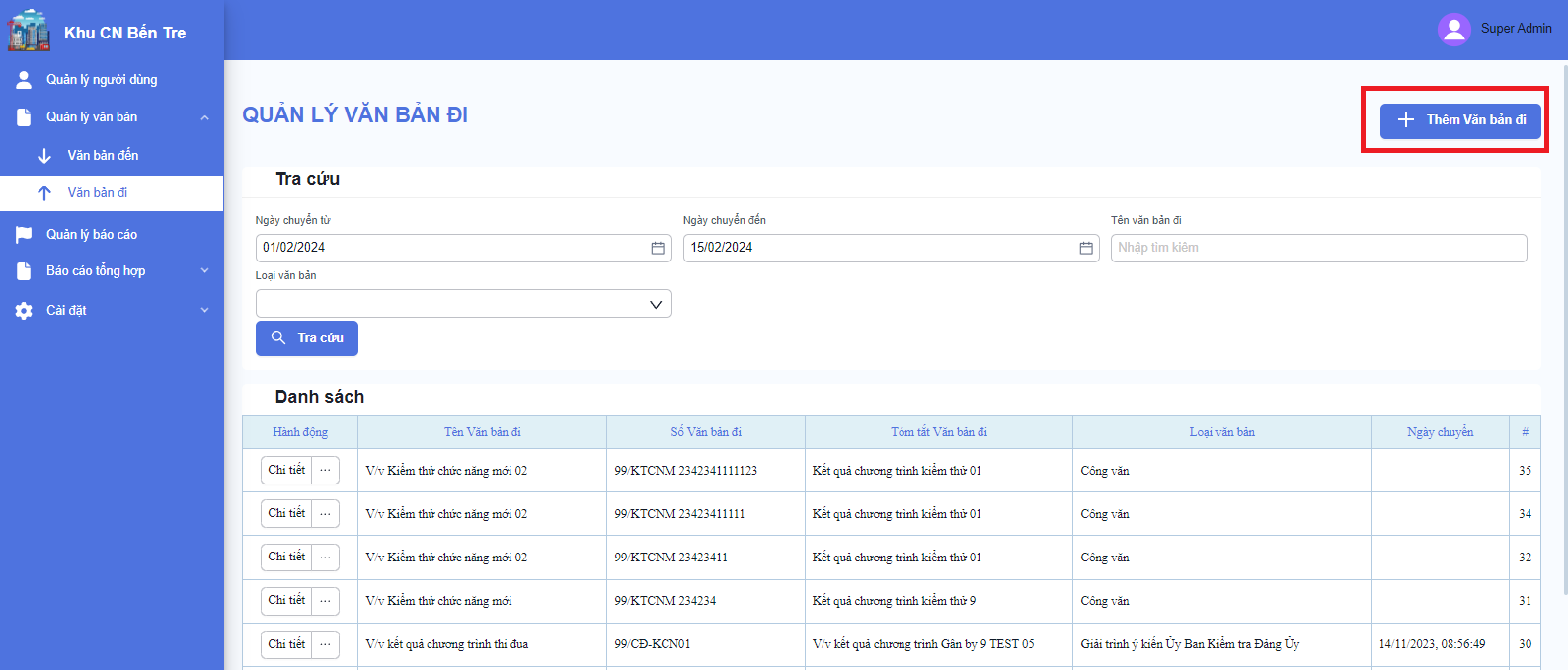Screen dimensions: 1568x670
Task: Click the Loại văn bản column header
Action: click(x=1222, y=432)
